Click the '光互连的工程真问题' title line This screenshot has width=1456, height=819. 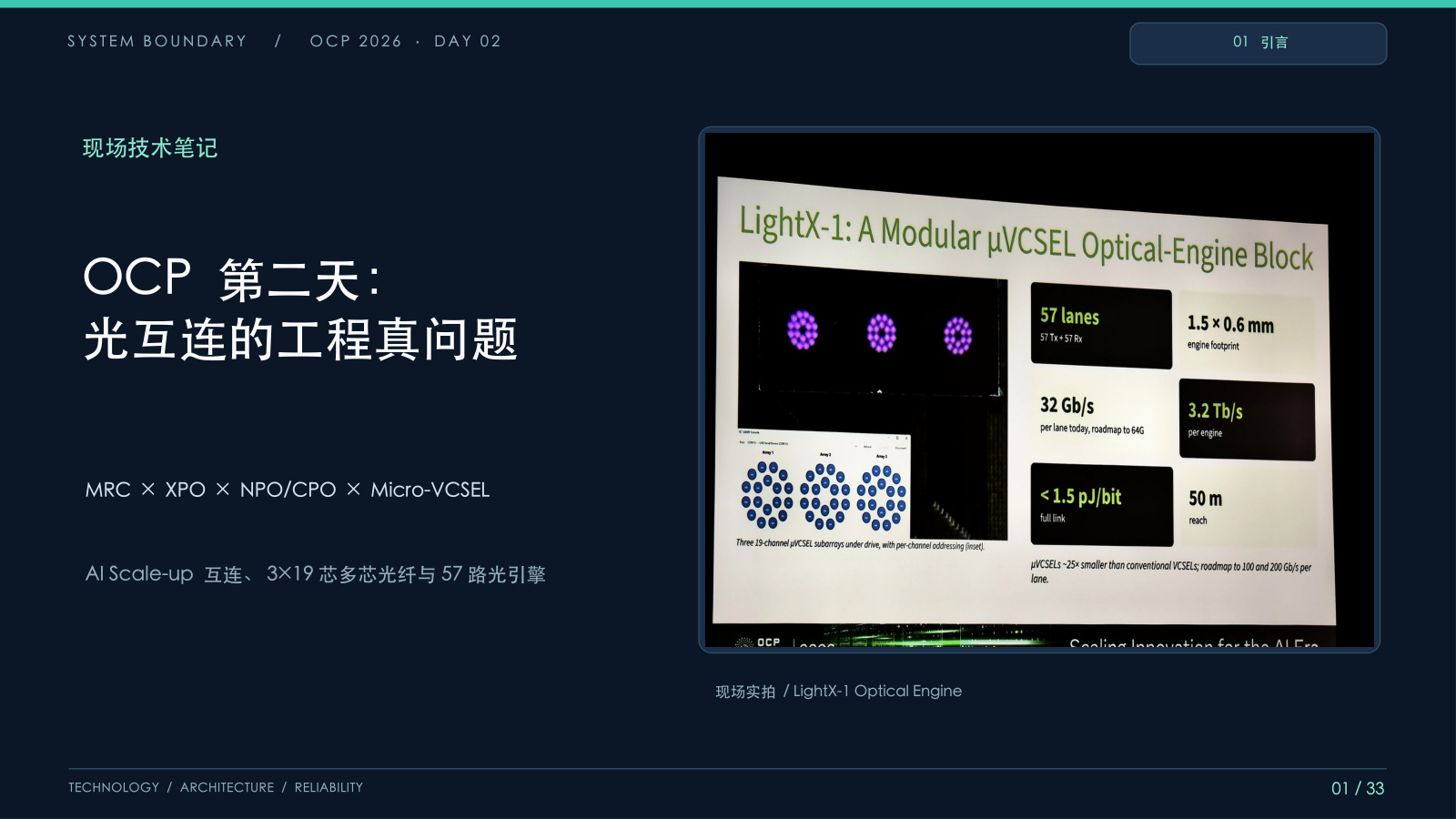(301, 339)
